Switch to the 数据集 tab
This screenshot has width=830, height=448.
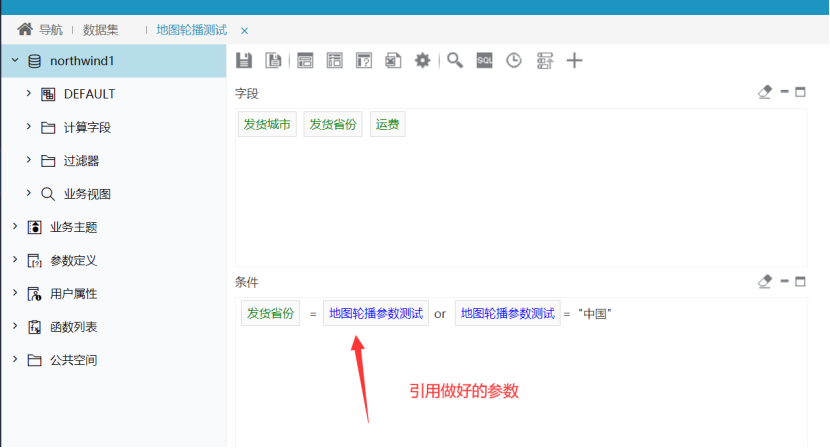101,30
